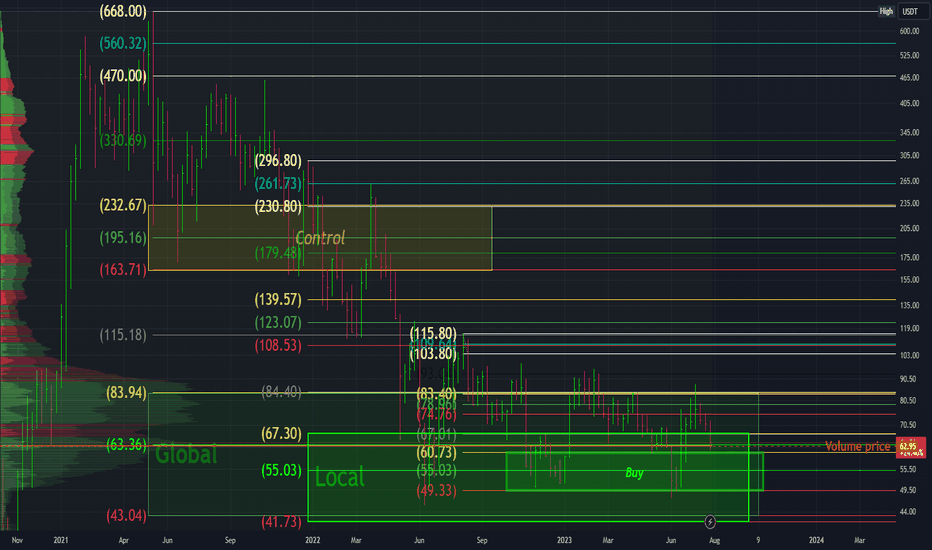Screen dimensions: 932x550
Task: Click the 2023 time axis label
Action: pyautogui.click(x=564, y=540)
